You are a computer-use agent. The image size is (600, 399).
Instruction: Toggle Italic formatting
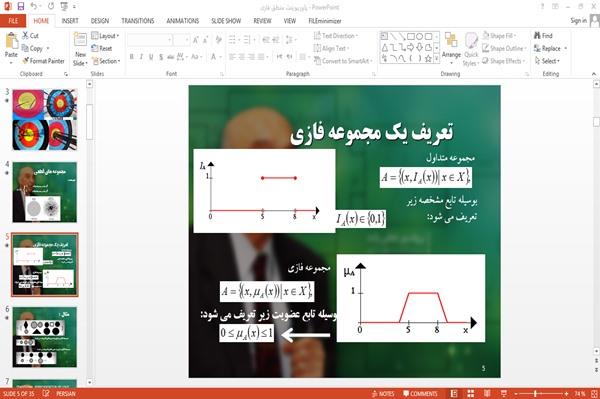click(141, 57)
